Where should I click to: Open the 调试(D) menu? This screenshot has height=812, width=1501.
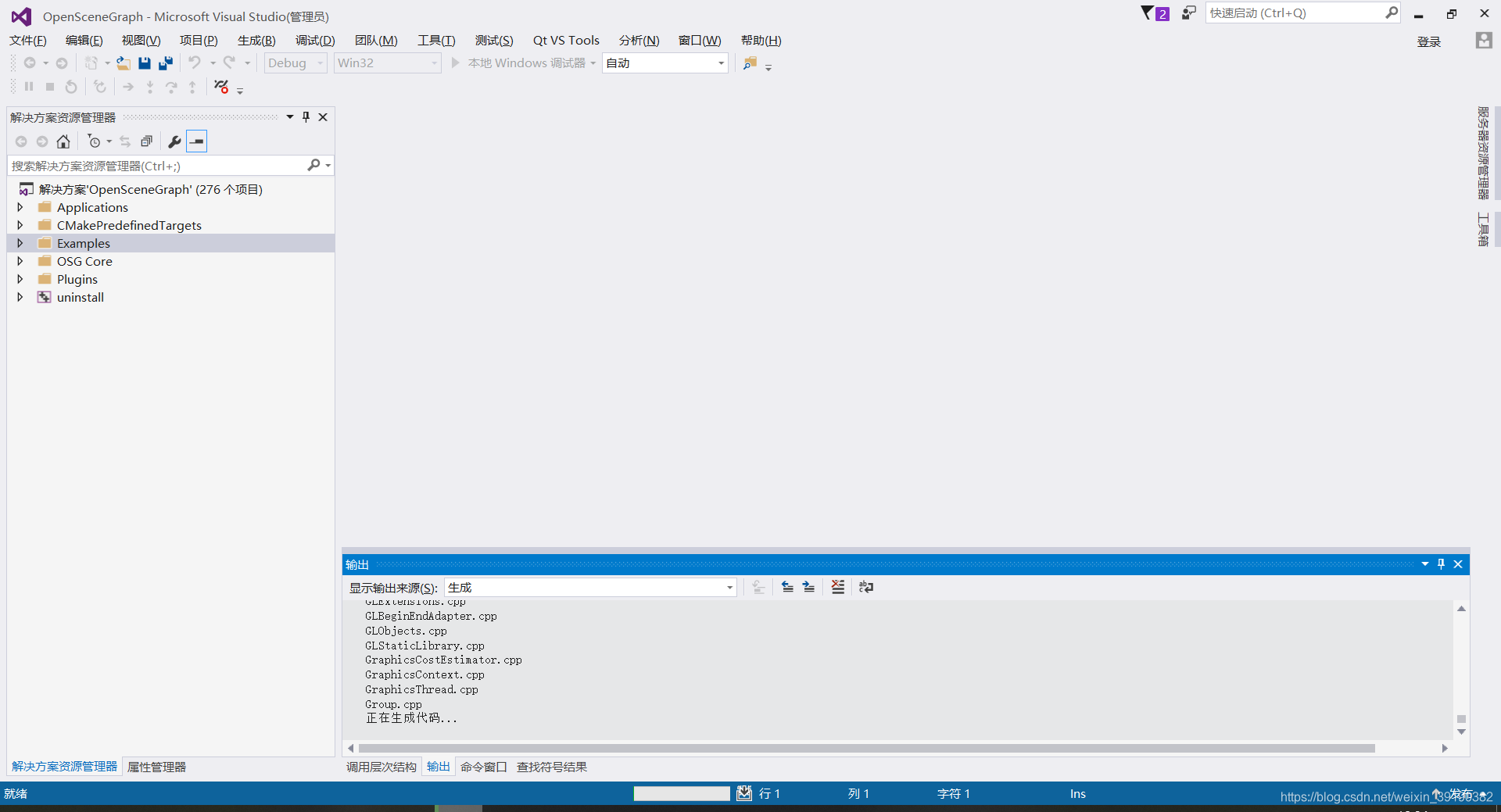(x=315, y=41)
